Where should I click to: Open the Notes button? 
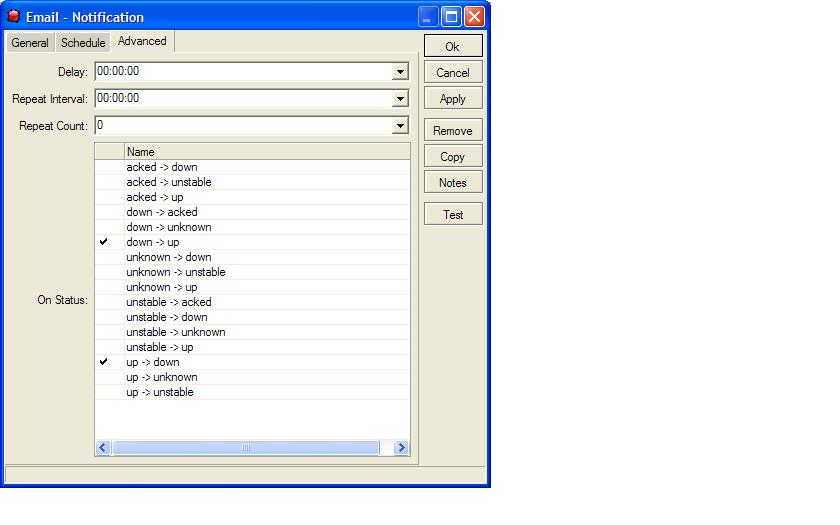point(453,182)
